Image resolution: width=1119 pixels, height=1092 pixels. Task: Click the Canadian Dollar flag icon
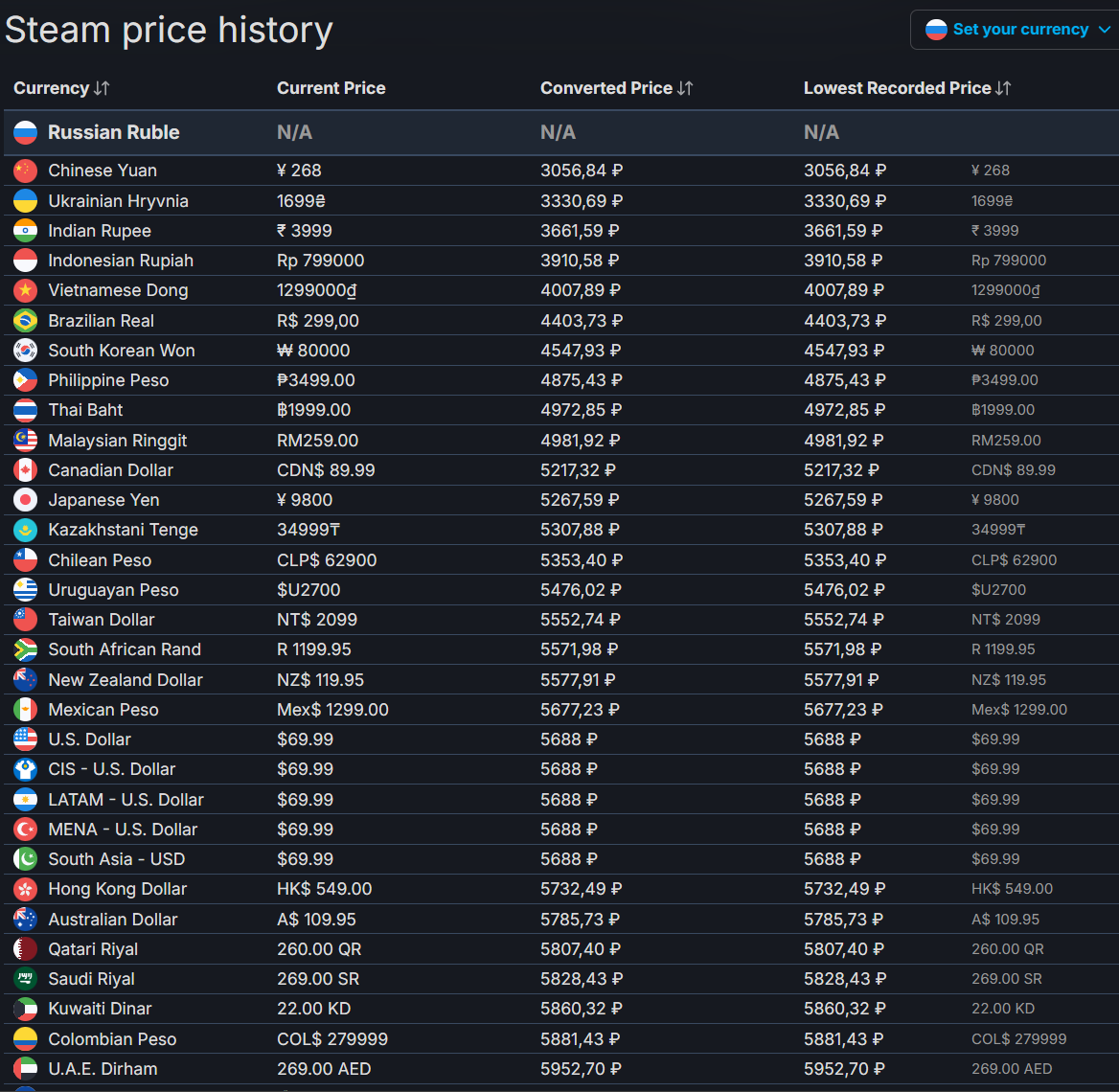pyautogui.click(x=26, y=470)
